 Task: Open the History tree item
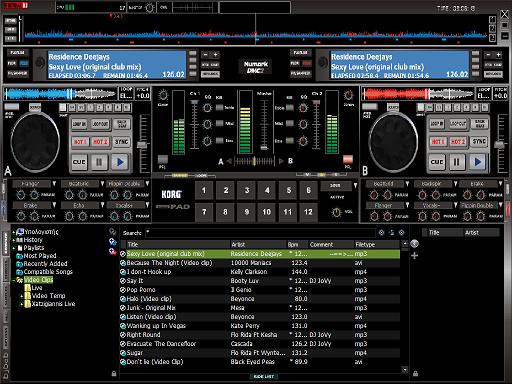(x=33, y=240)
